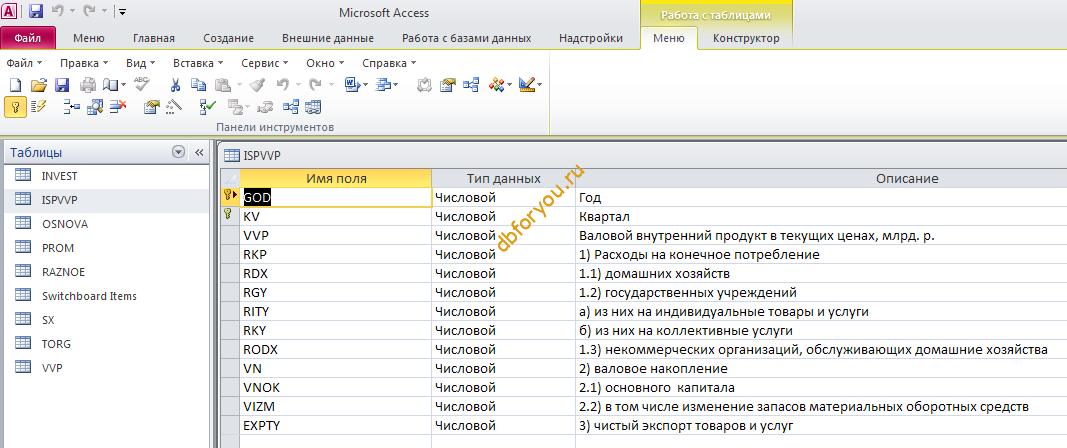Viewport: 1067px width, 448px height.
Task: Open the Indexes lightning icon
Action: 38,106
